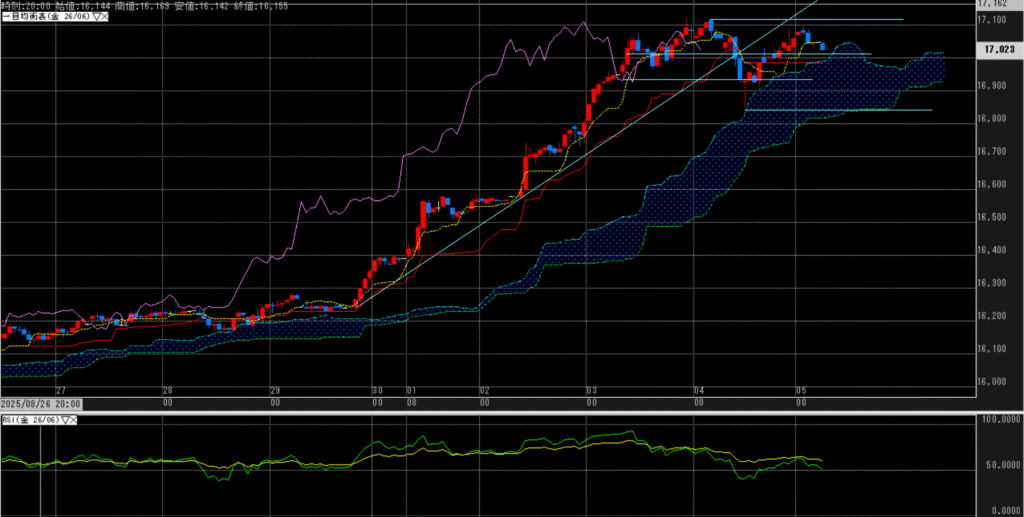Image resolution: width=1024 pixels, height=517 pixels.
Task: Expand the RSI indicator settings triangle
Action: pyautogui.click(x=64, y=421)
